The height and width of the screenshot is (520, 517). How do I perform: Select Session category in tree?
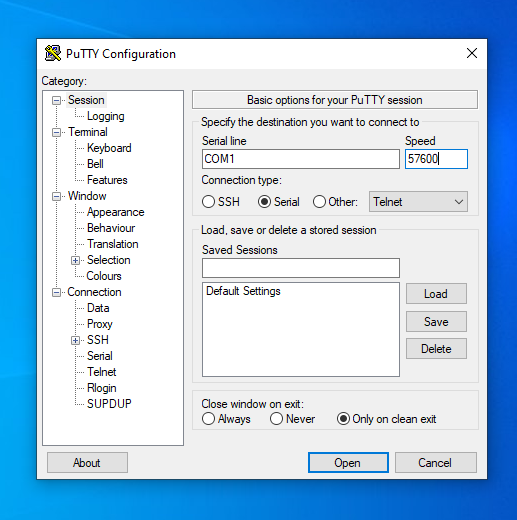86,100
